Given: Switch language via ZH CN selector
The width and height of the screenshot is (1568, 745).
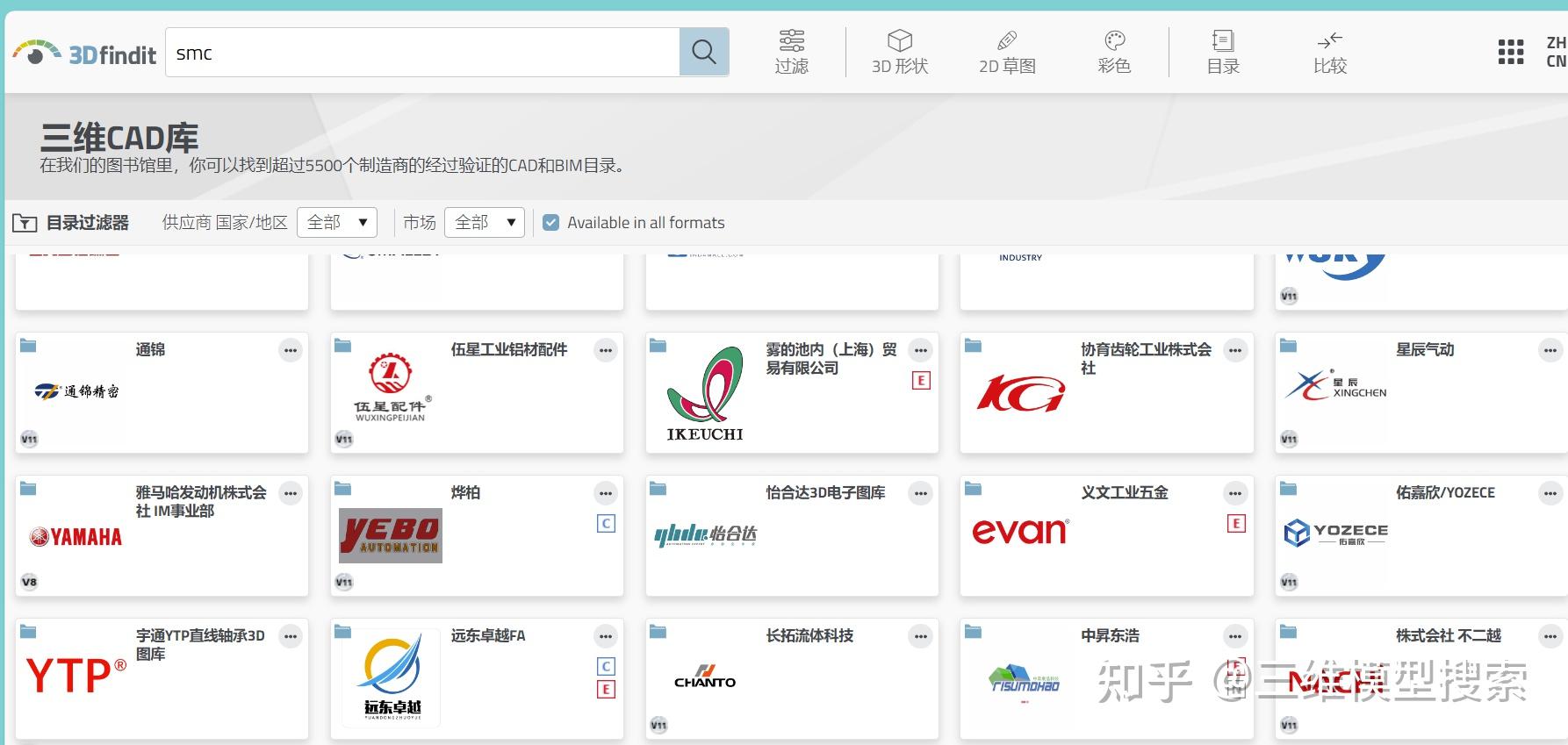Looking at the screenshot, I should 1556,52.
